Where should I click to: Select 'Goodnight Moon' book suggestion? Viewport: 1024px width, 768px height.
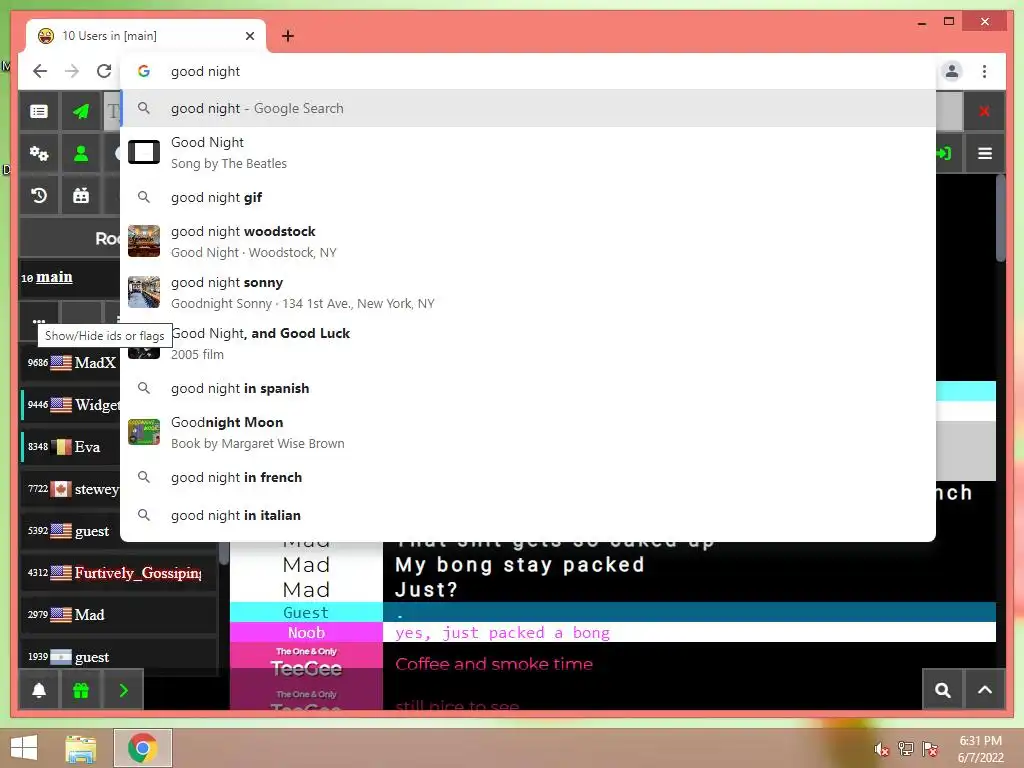click(528, 432)
